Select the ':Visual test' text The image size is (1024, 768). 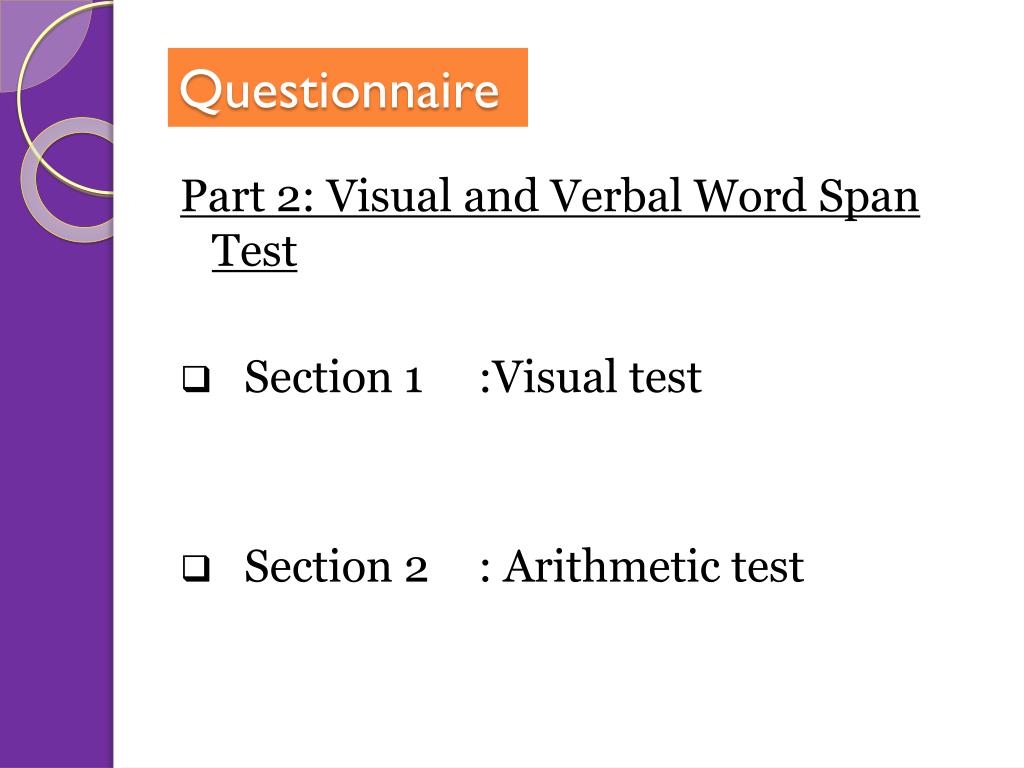590,377
